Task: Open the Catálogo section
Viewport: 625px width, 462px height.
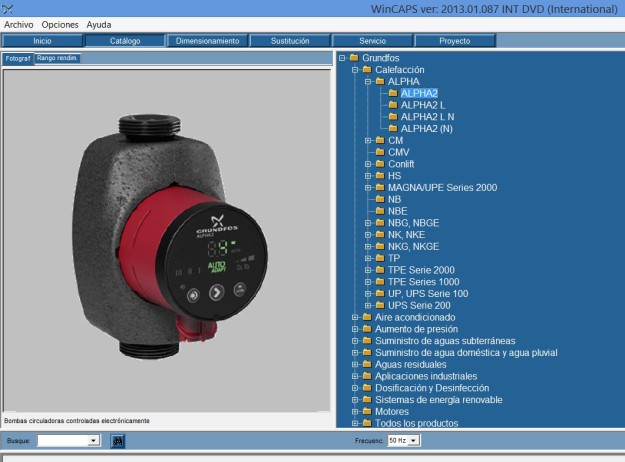Action: (x=125, y=41)
